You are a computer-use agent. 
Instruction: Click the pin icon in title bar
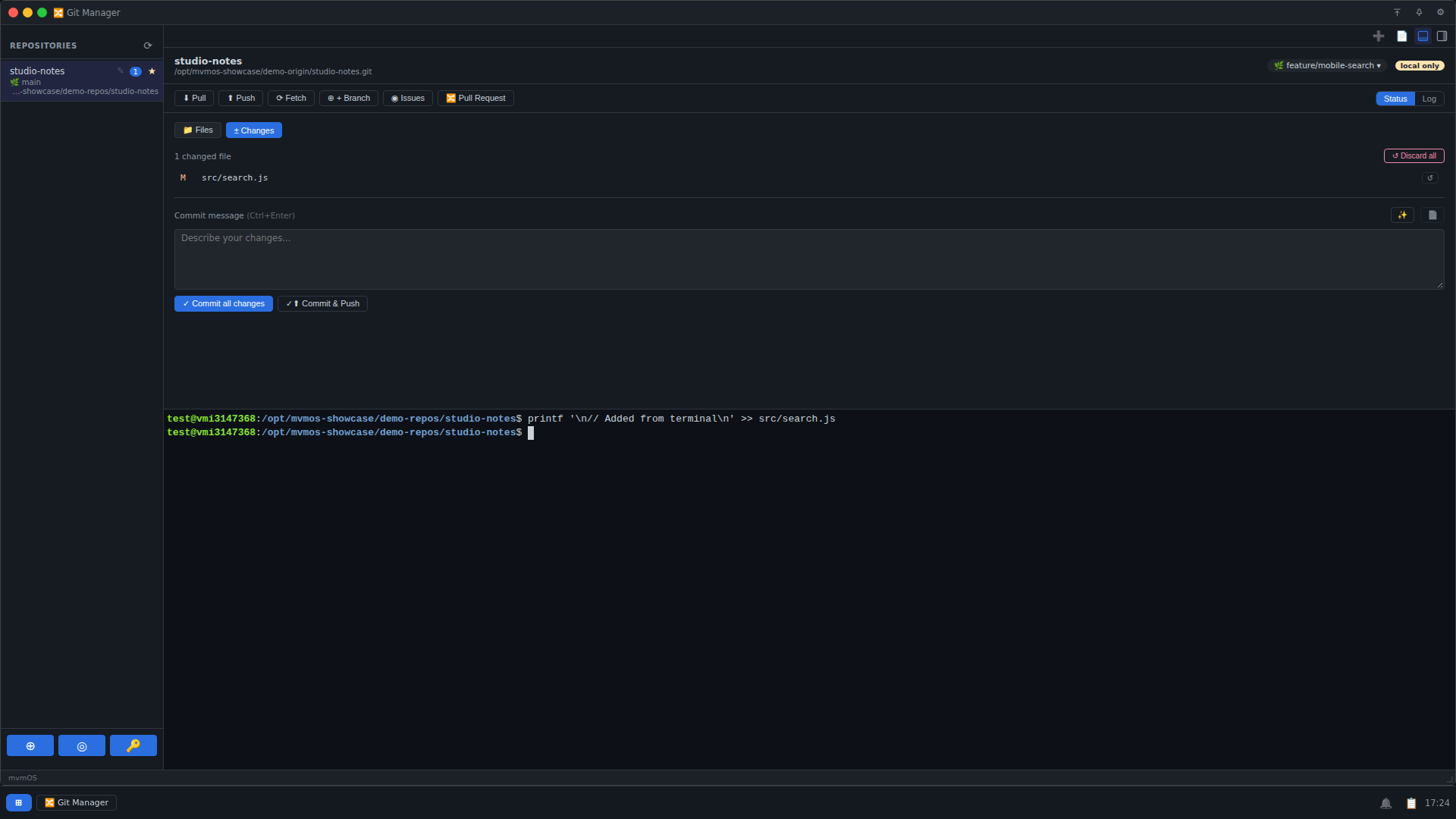point(1419,12)
